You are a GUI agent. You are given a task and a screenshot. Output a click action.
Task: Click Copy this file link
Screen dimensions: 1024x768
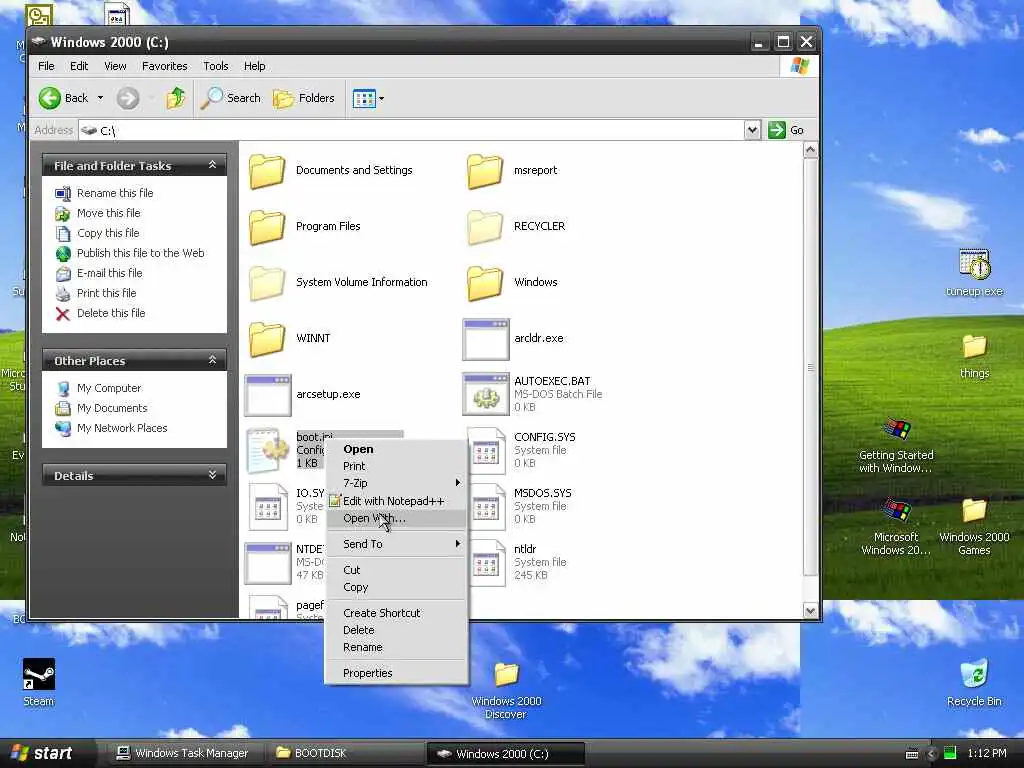(108, 233)
